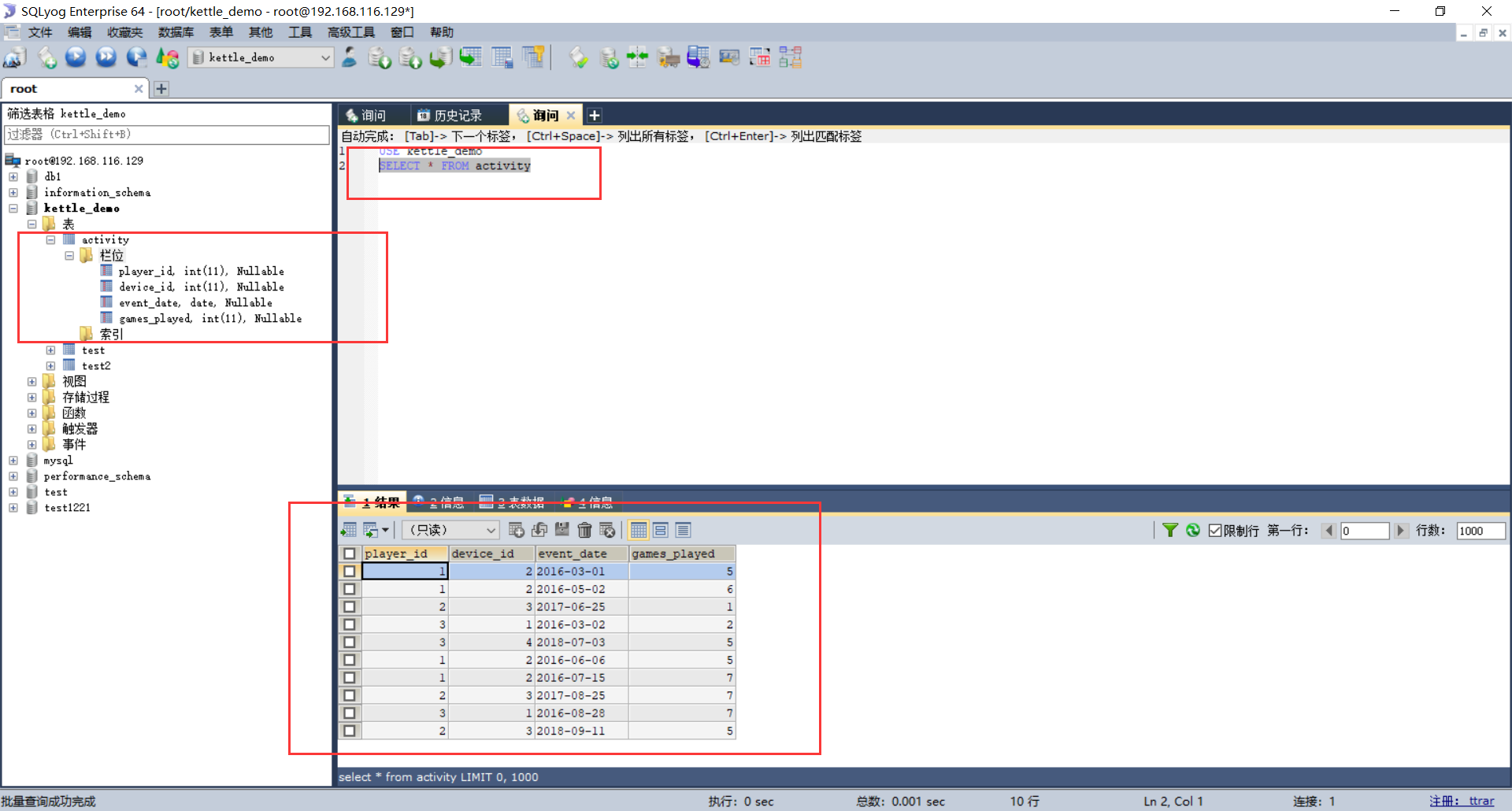Screen dimensions: 1512x811
Task: Enable the 限制行 checkbox
Action: pyautogui.click(x=1215, y=530)
